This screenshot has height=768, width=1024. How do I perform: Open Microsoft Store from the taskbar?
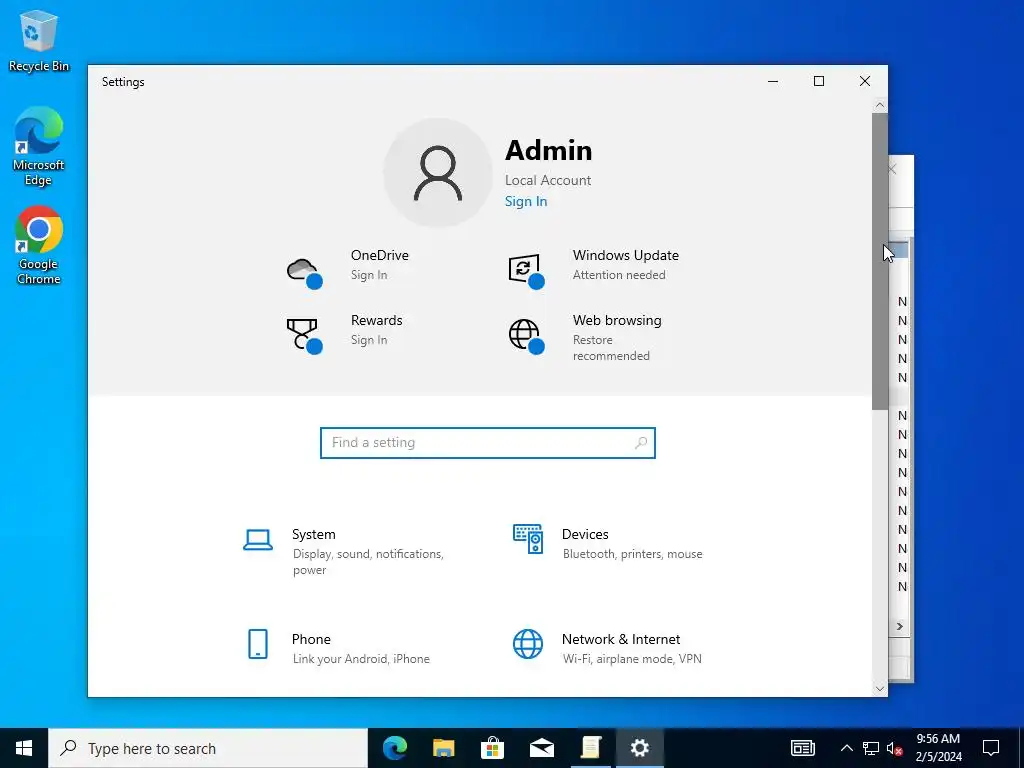click(492, 748)
